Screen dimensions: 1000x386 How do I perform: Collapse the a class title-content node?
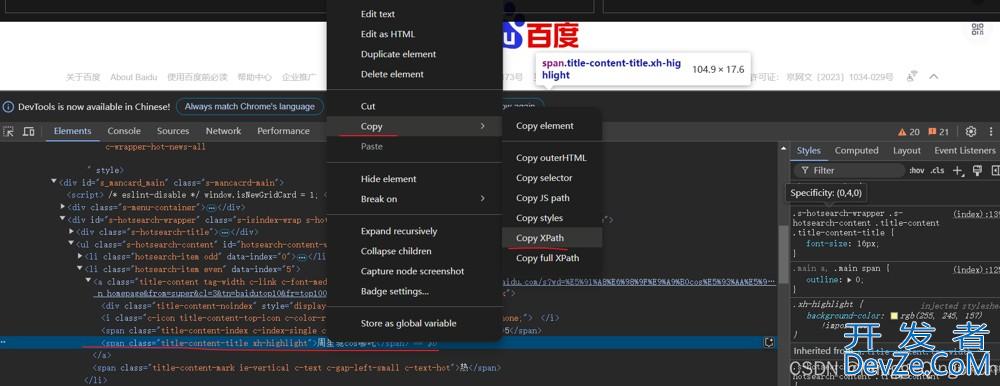coord(88,281)
